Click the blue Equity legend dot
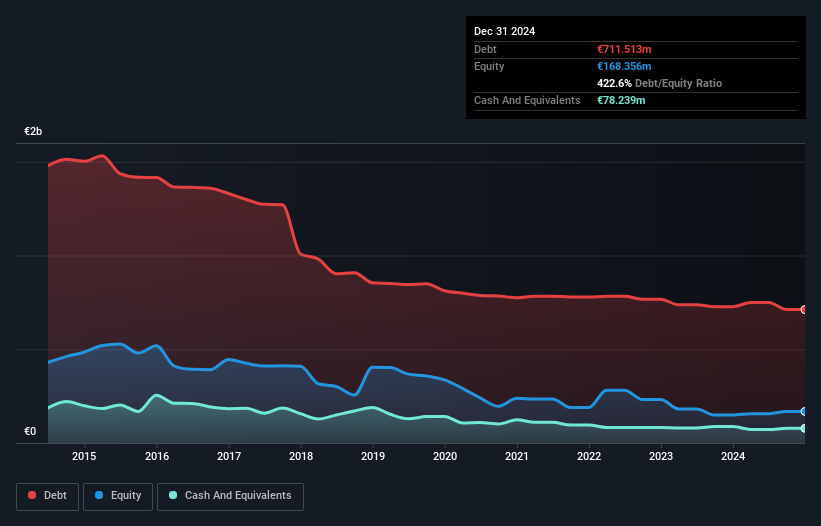Viewport: 821px width, 526px height. (x=99, y=495)
